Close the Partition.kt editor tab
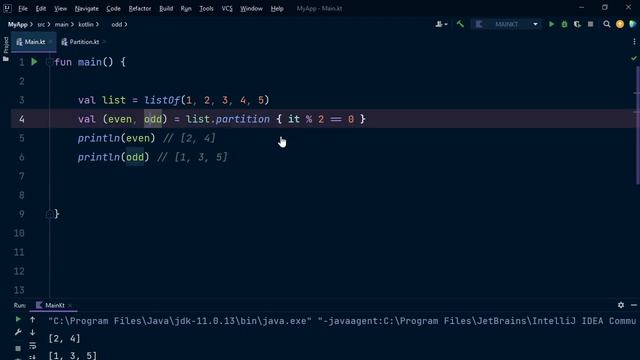Viewport: 640px width, 360px height. (x=104, y=42)
